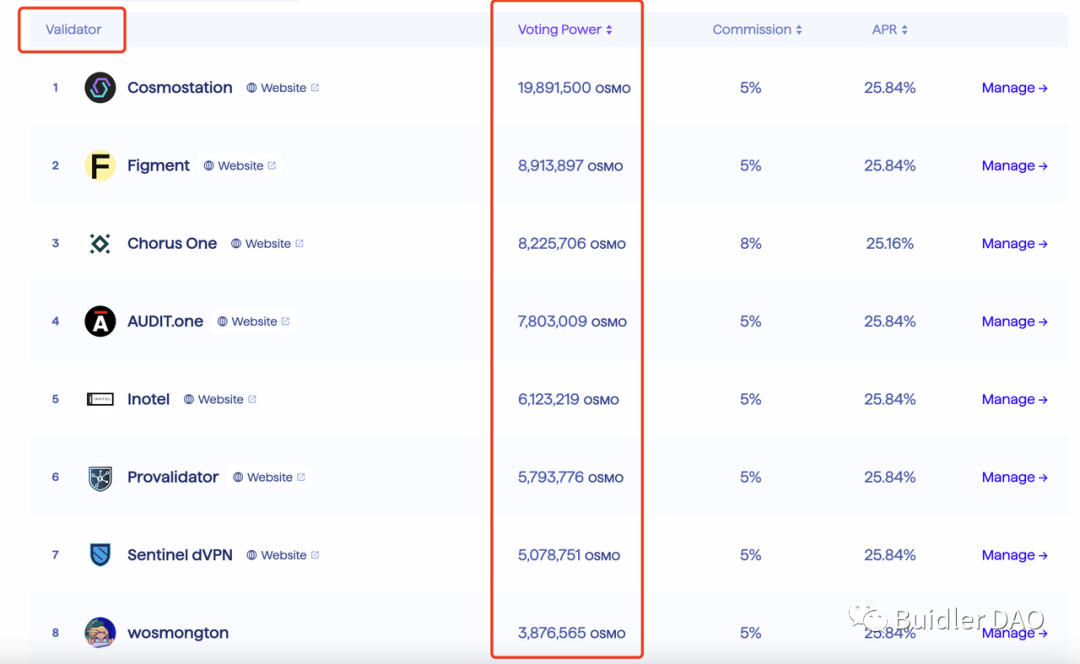The image size is (1080, 664).
Task: Click voting power 3,876,565 OSMO
Action: click(x=572, y=632)
